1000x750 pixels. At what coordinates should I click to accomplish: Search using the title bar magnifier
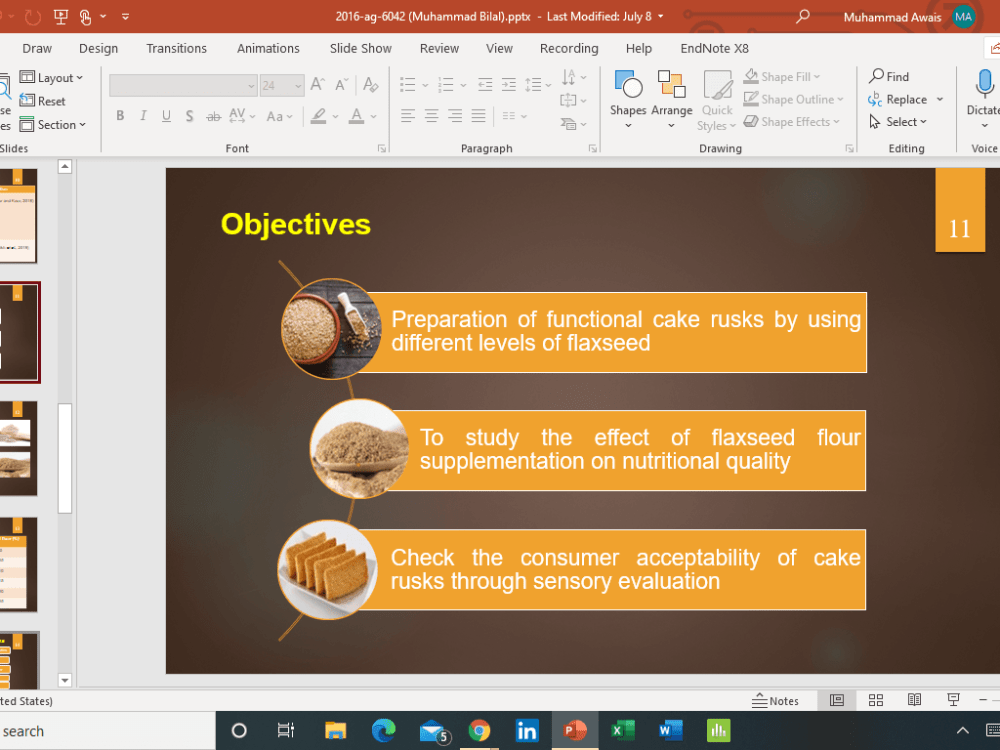(802, 16)
